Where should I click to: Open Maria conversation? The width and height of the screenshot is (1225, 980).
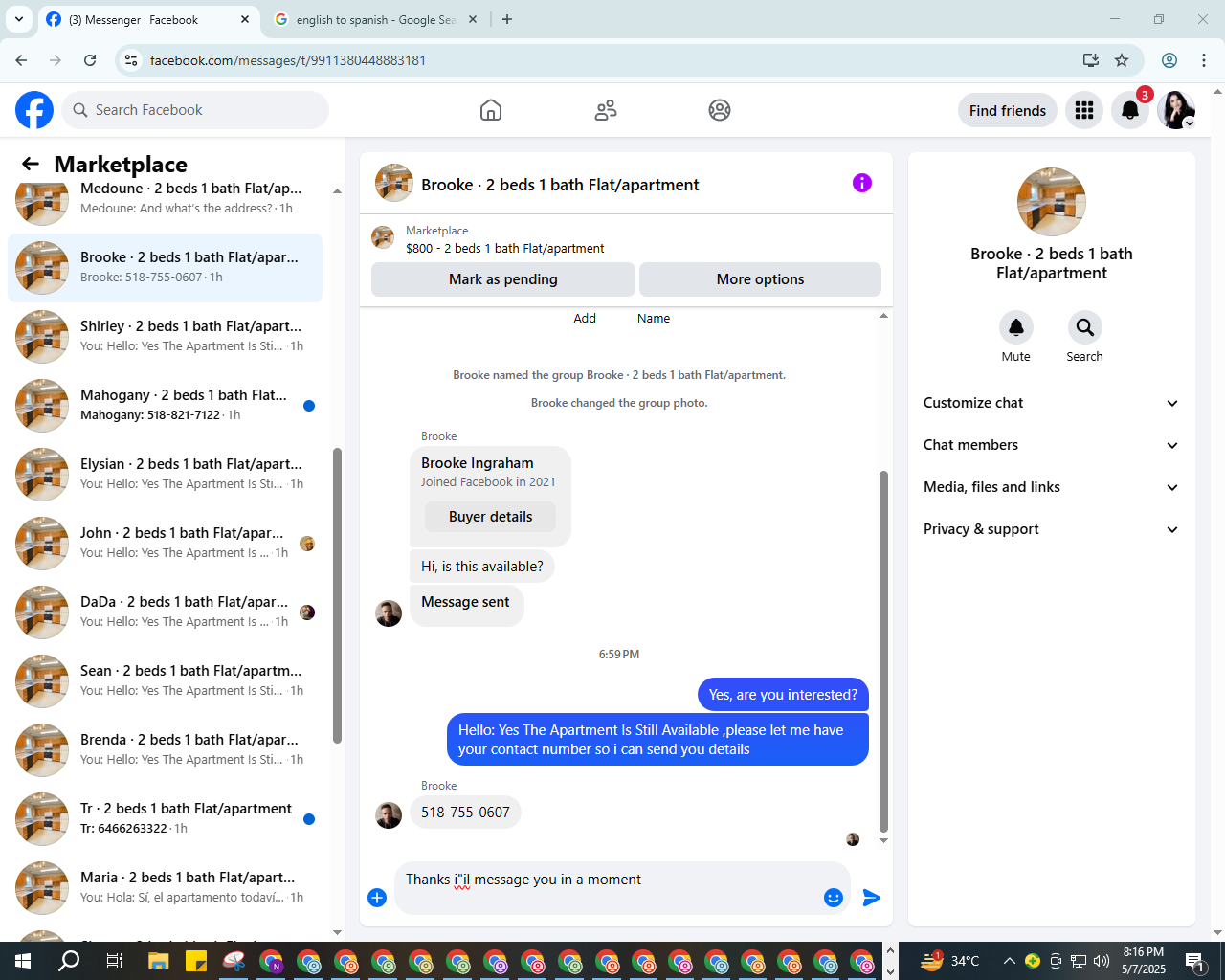coord(165,887)
